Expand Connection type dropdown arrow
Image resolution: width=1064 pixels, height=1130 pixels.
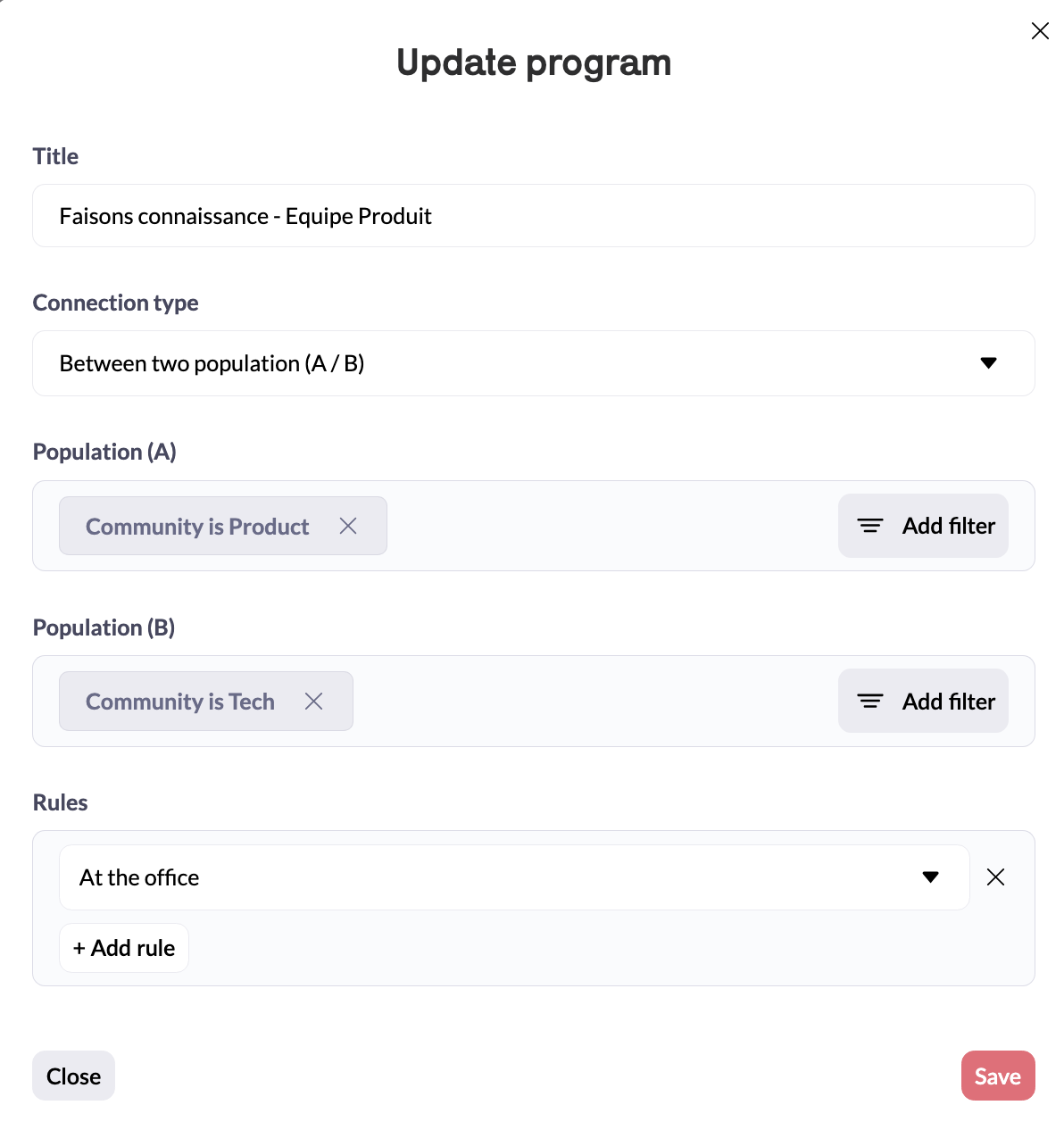click(x=988, y=363)
